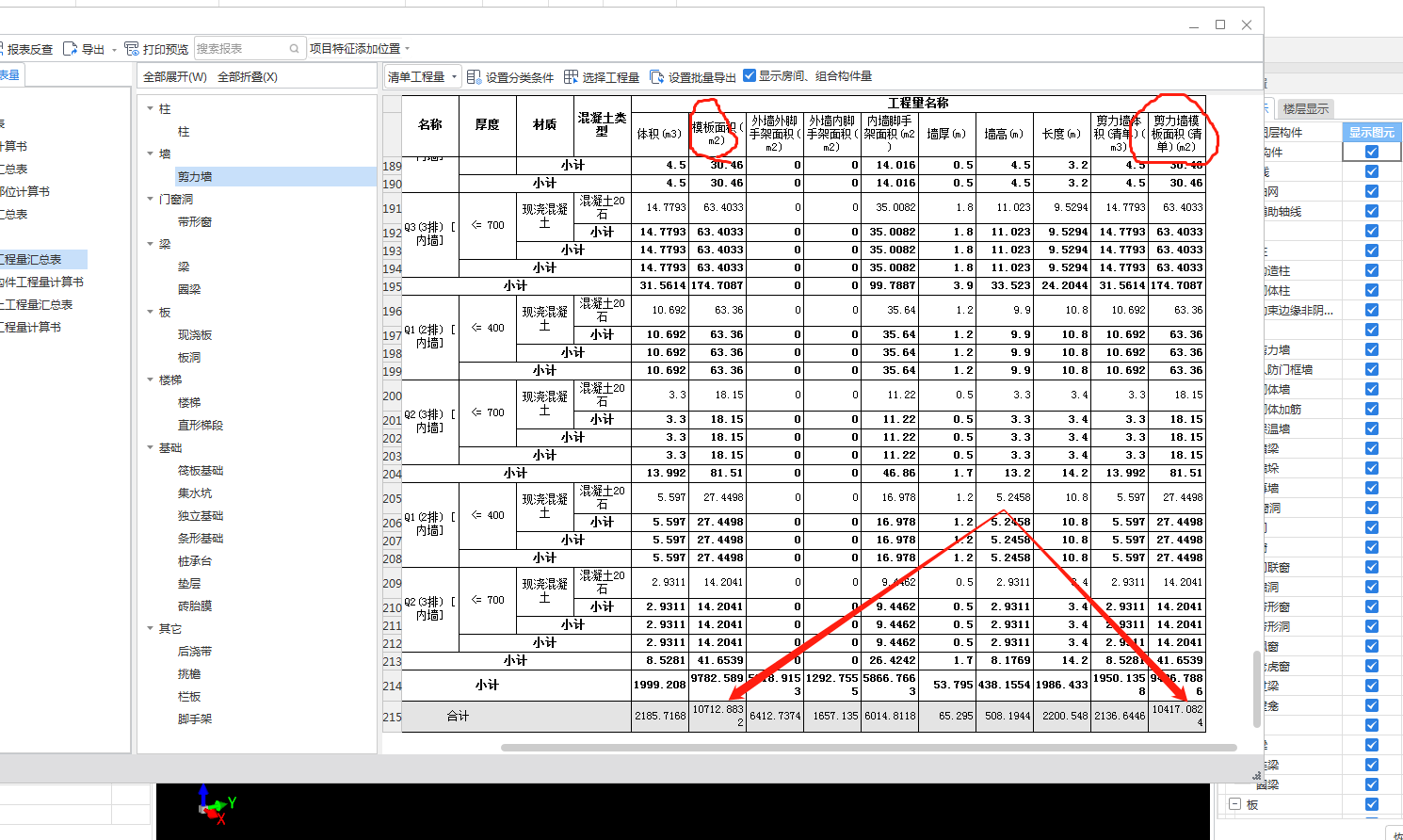Collapse the 板 tree group

[x=151, y=312]
